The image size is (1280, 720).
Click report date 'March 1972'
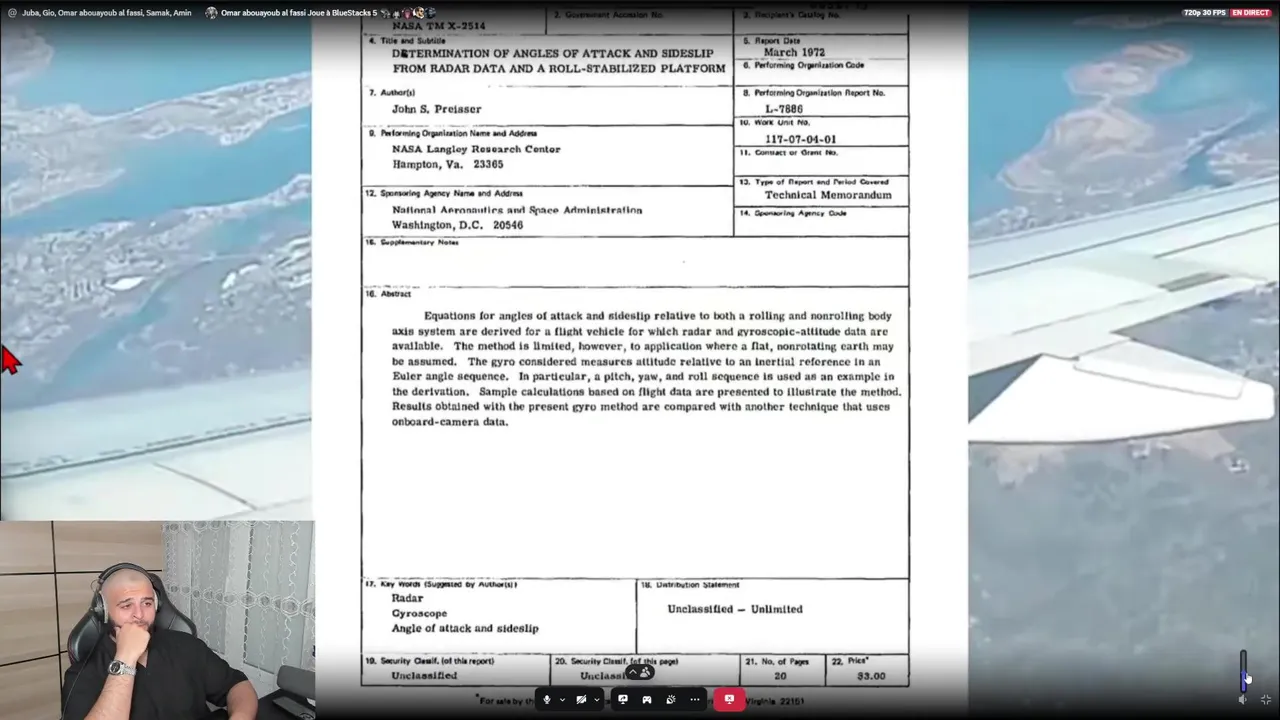[794, 52]
